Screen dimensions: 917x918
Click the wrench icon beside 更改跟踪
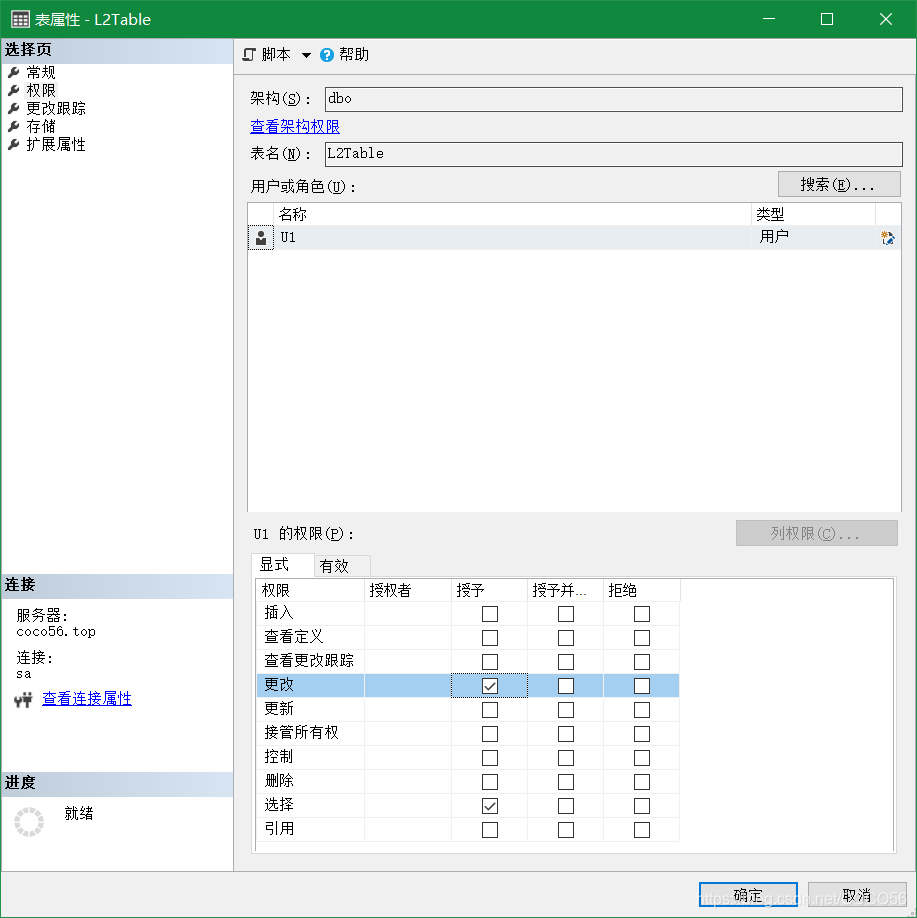click(14, 108)
